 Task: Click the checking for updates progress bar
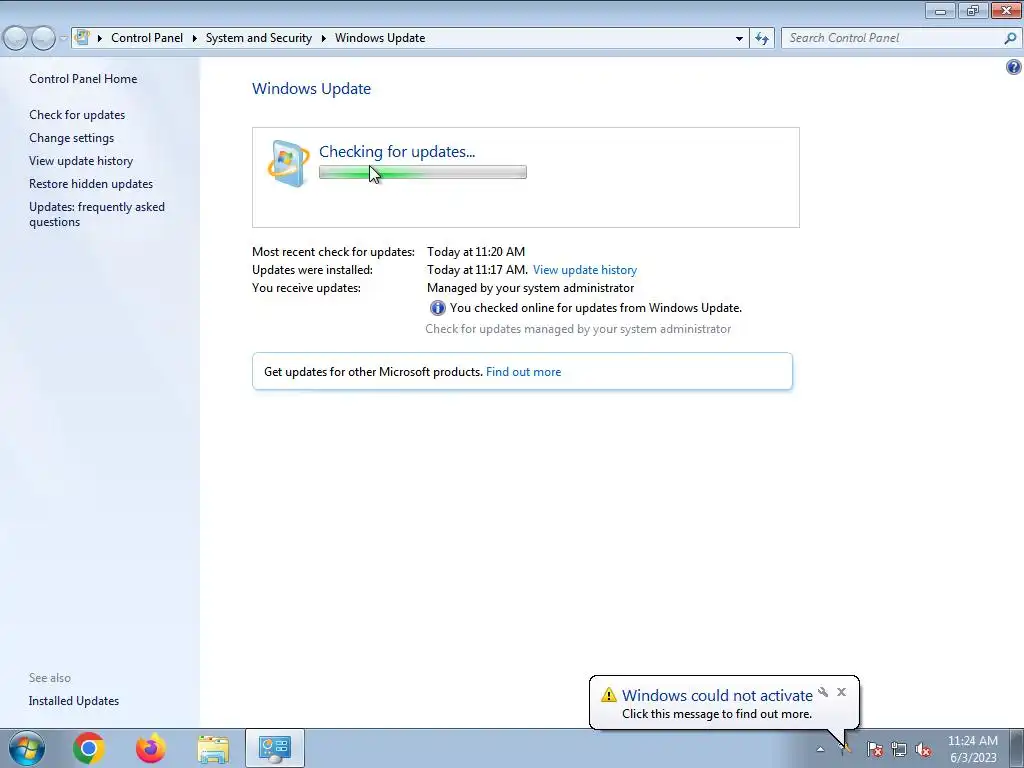pyautogui.click(x=423, y=172)
